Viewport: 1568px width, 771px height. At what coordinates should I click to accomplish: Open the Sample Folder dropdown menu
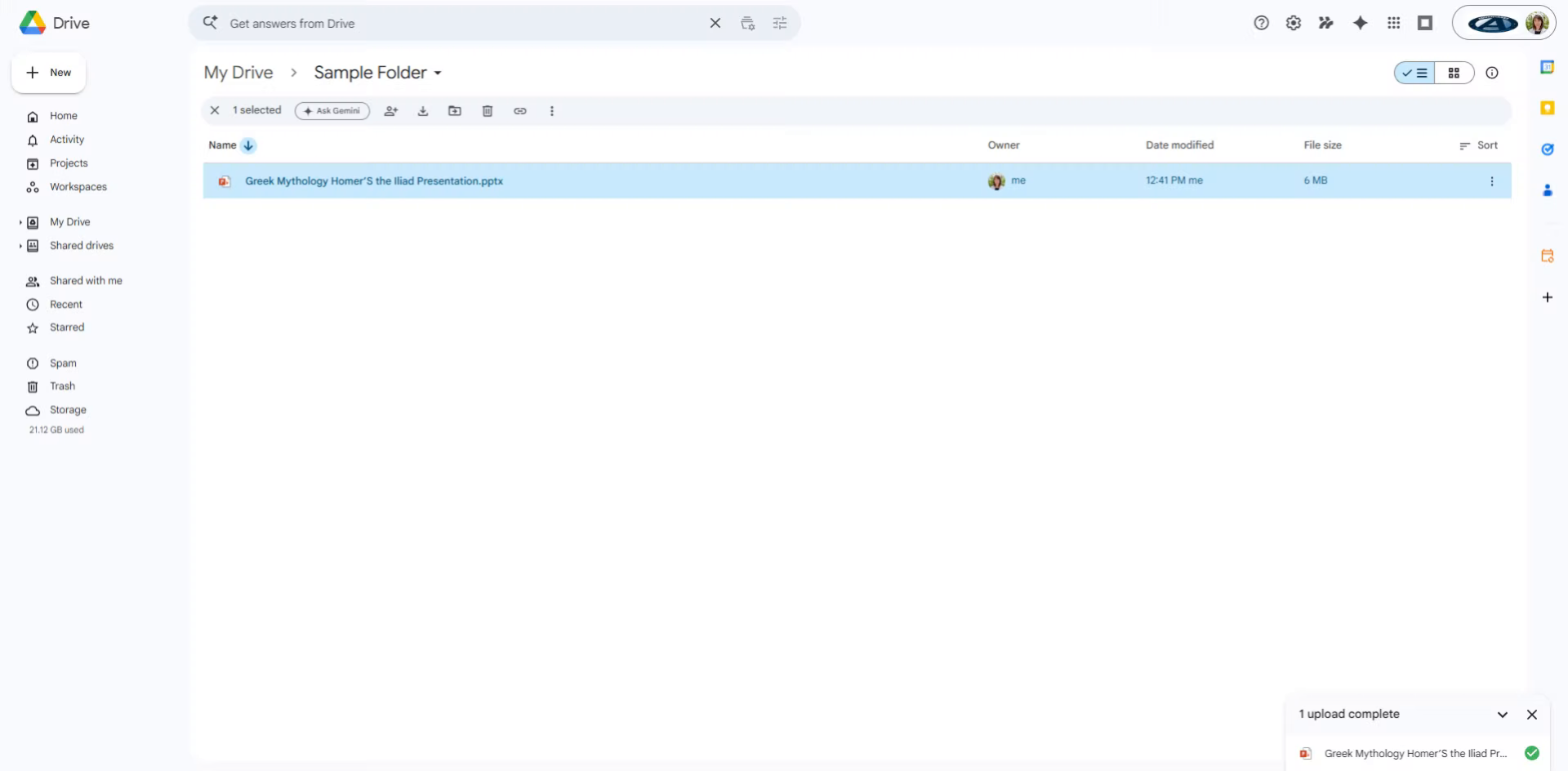point(377,73)
